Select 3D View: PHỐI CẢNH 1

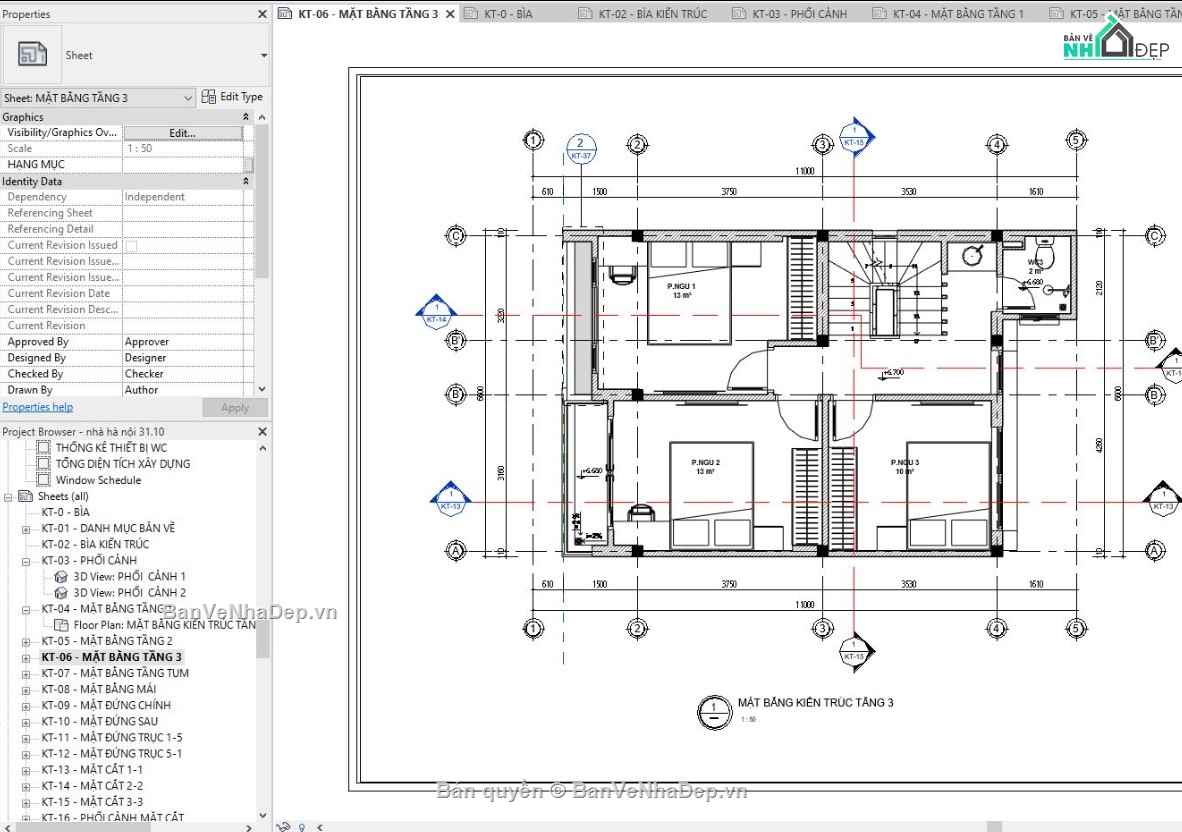click(x=130, y=577)
